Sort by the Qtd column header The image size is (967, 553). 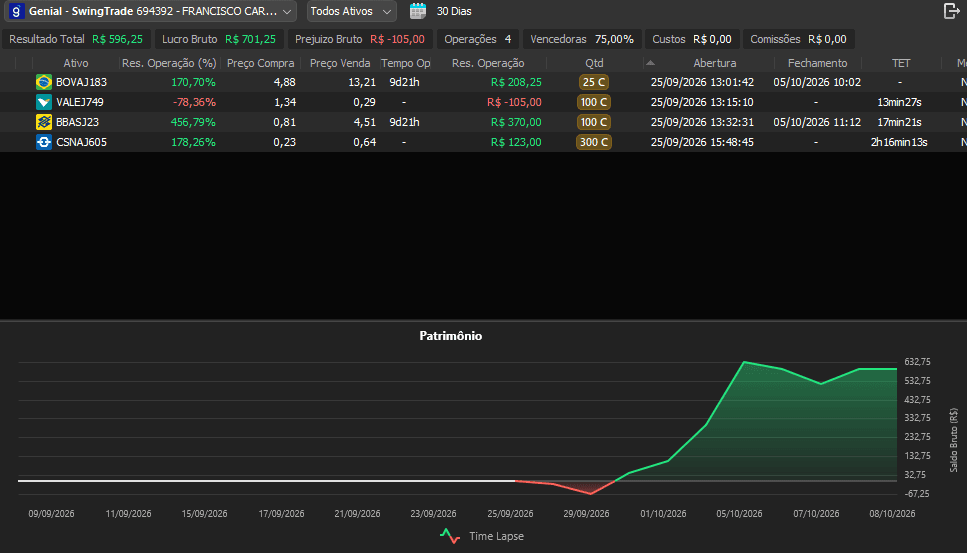(595, 63)
